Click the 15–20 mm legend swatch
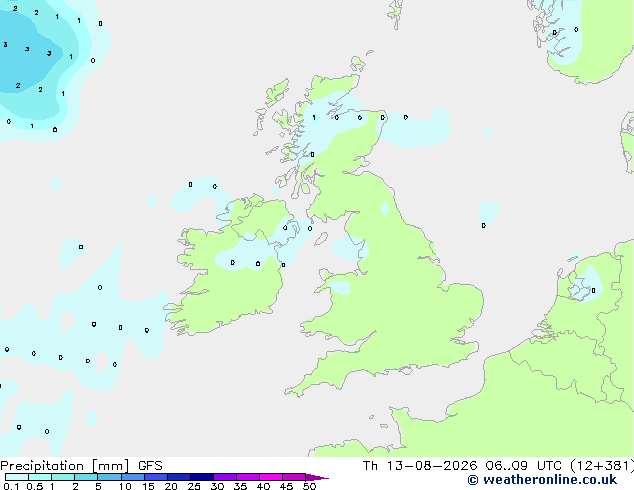Image resolution: width=634 pixels, height=490 pixels. coord(155,477)
